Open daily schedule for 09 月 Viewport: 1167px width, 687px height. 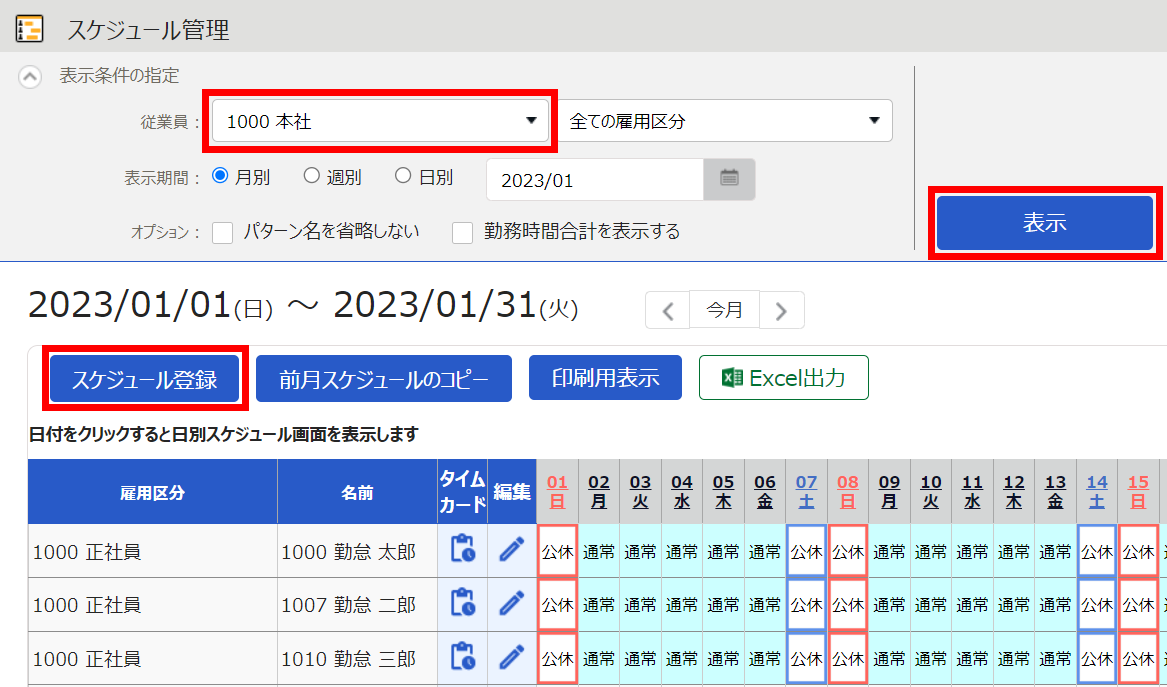click(x=889, y=492)
